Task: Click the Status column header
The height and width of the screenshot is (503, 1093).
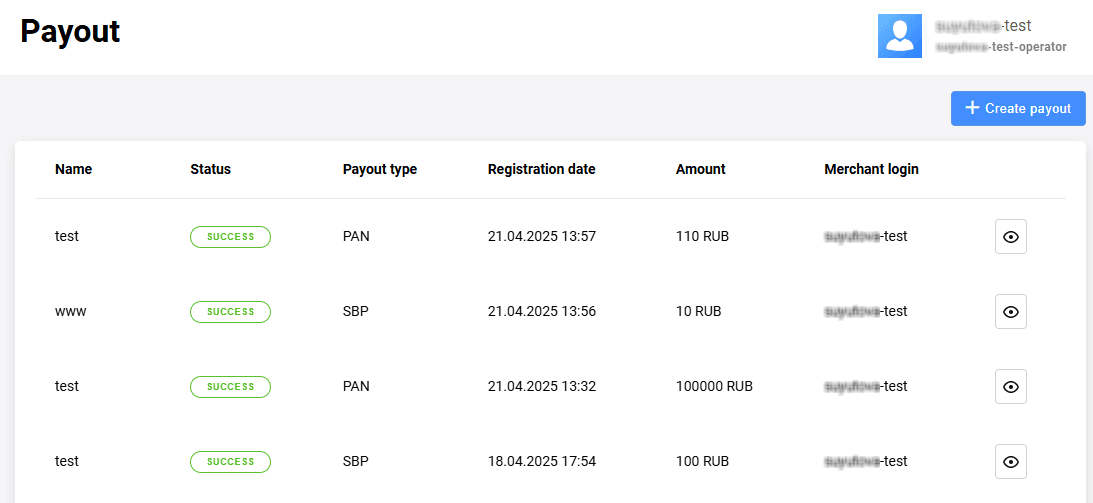Action: tap(211, 169)
